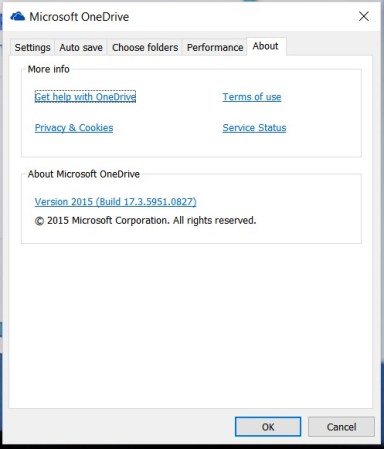Click the About Microsoft OneDrive group label
The height and width of the screenshot is (449, 384).
(x=84, y=174)
